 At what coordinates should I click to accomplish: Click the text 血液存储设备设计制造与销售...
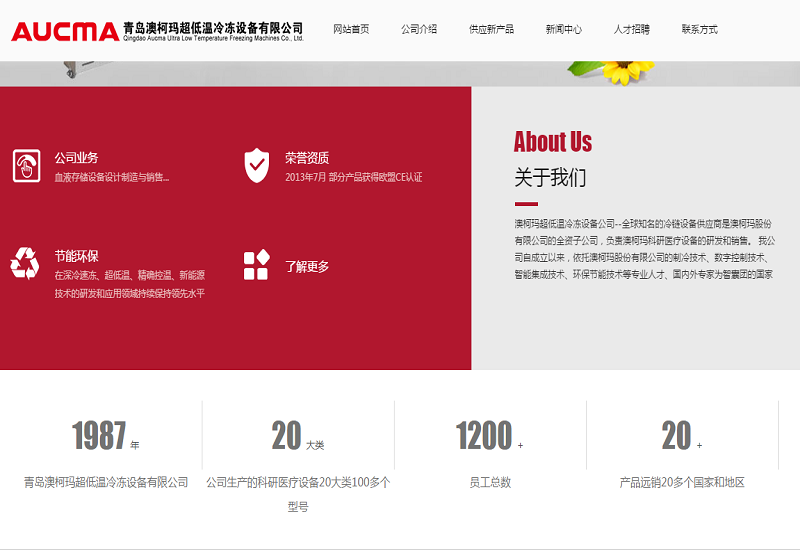[112, 178]
